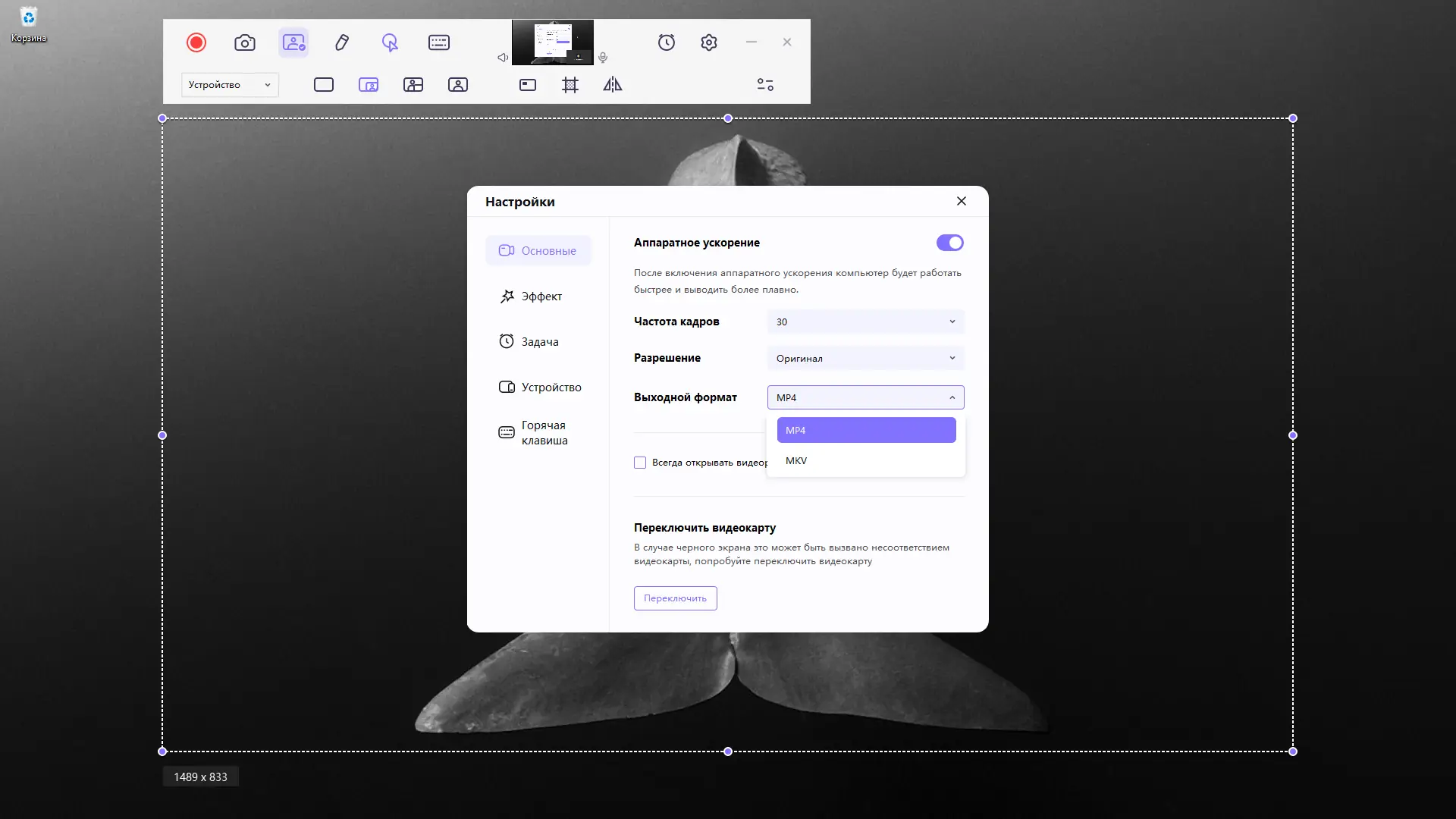1456x819 pixels.
Task: Click the webcam preview thumbnail
Action: tap(553, 42)
